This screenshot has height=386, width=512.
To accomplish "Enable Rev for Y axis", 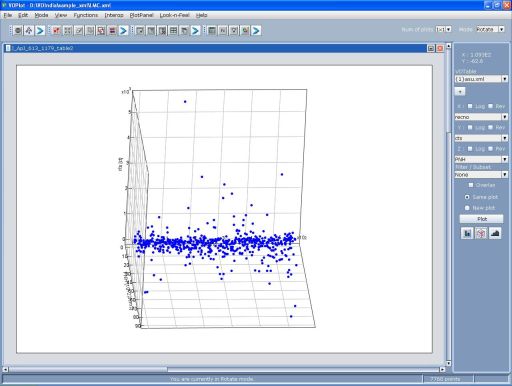I will pyautogui.click(x=491, y=127).
